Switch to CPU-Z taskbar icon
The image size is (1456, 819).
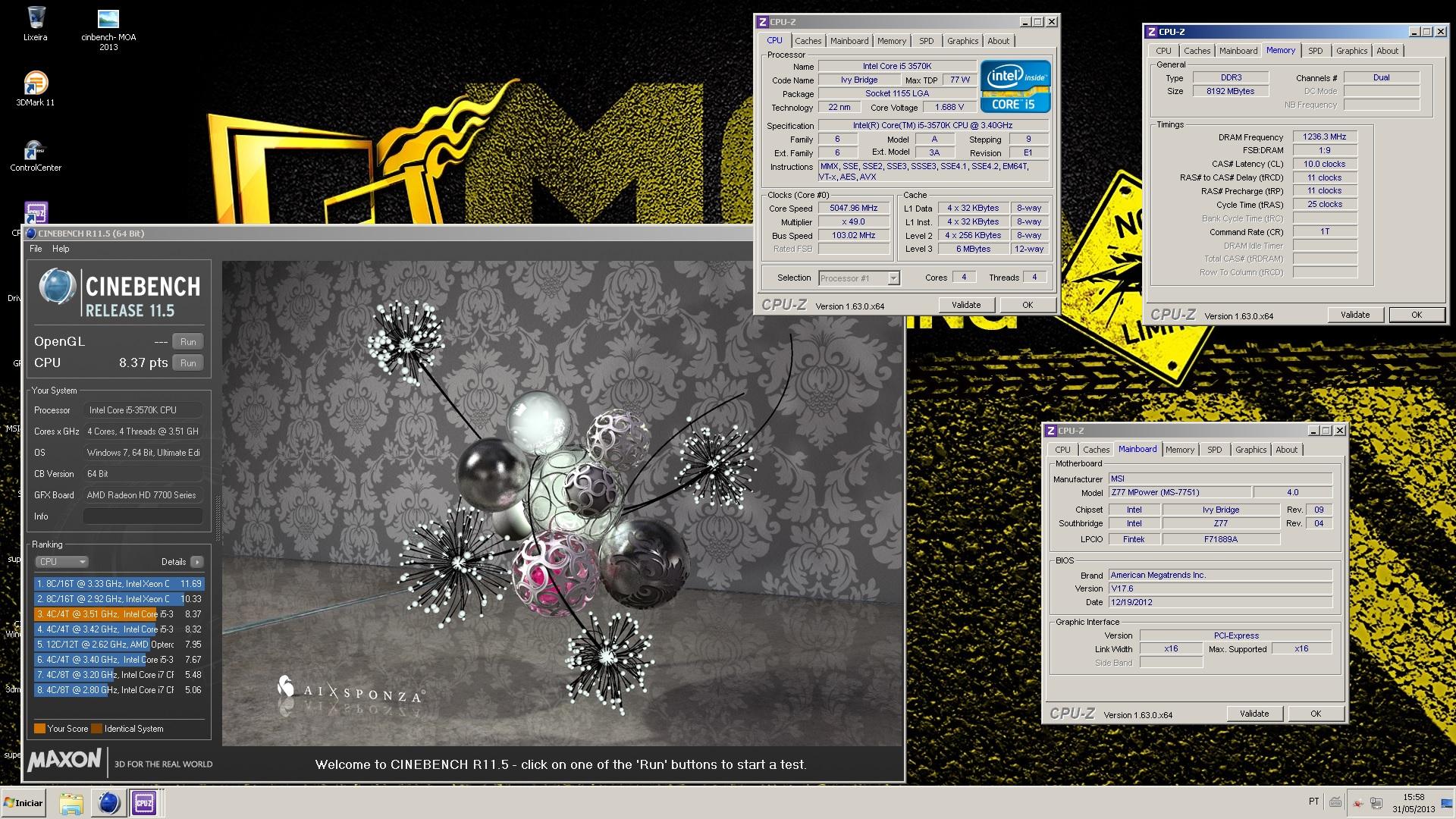click(x=144, y=802)
